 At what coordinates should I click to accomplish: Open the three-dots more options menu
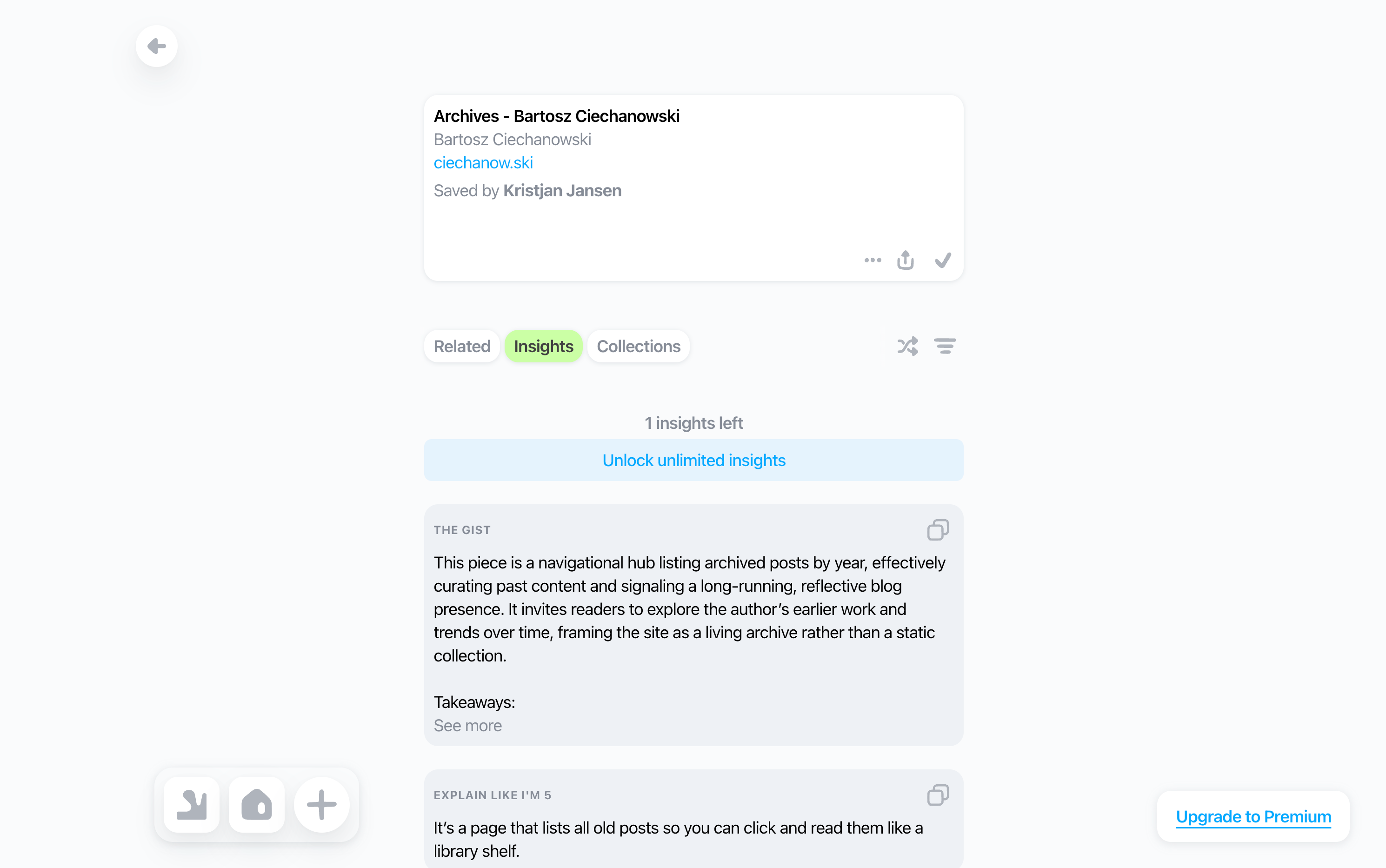point(873,260)
